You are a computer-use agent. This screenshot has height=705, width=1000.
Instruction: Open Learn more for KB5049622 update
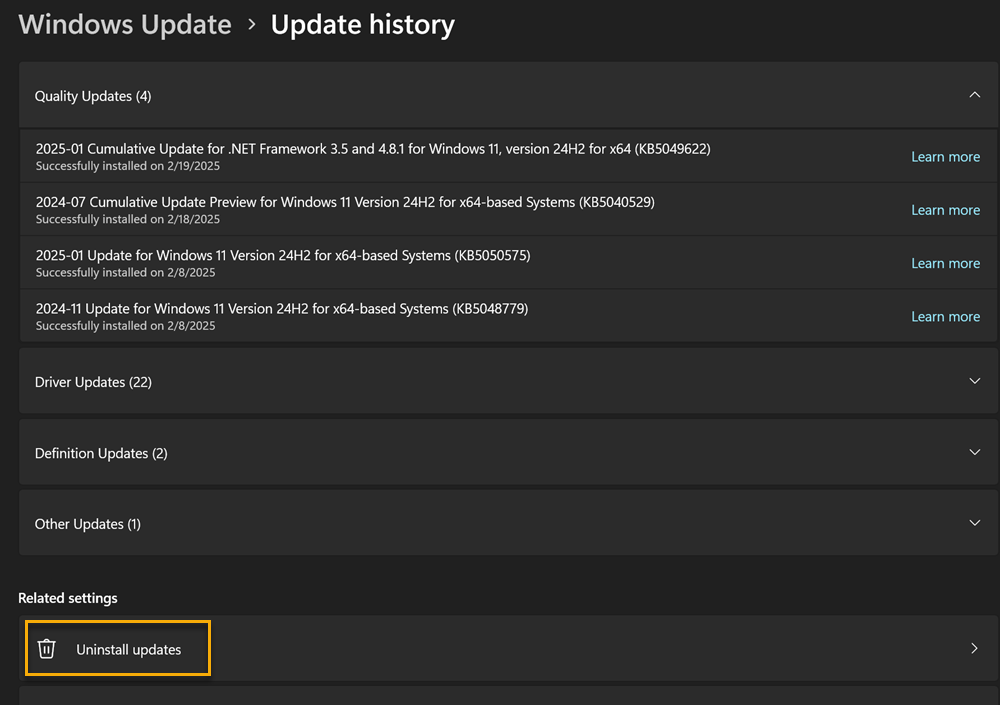tap(945, 157)
